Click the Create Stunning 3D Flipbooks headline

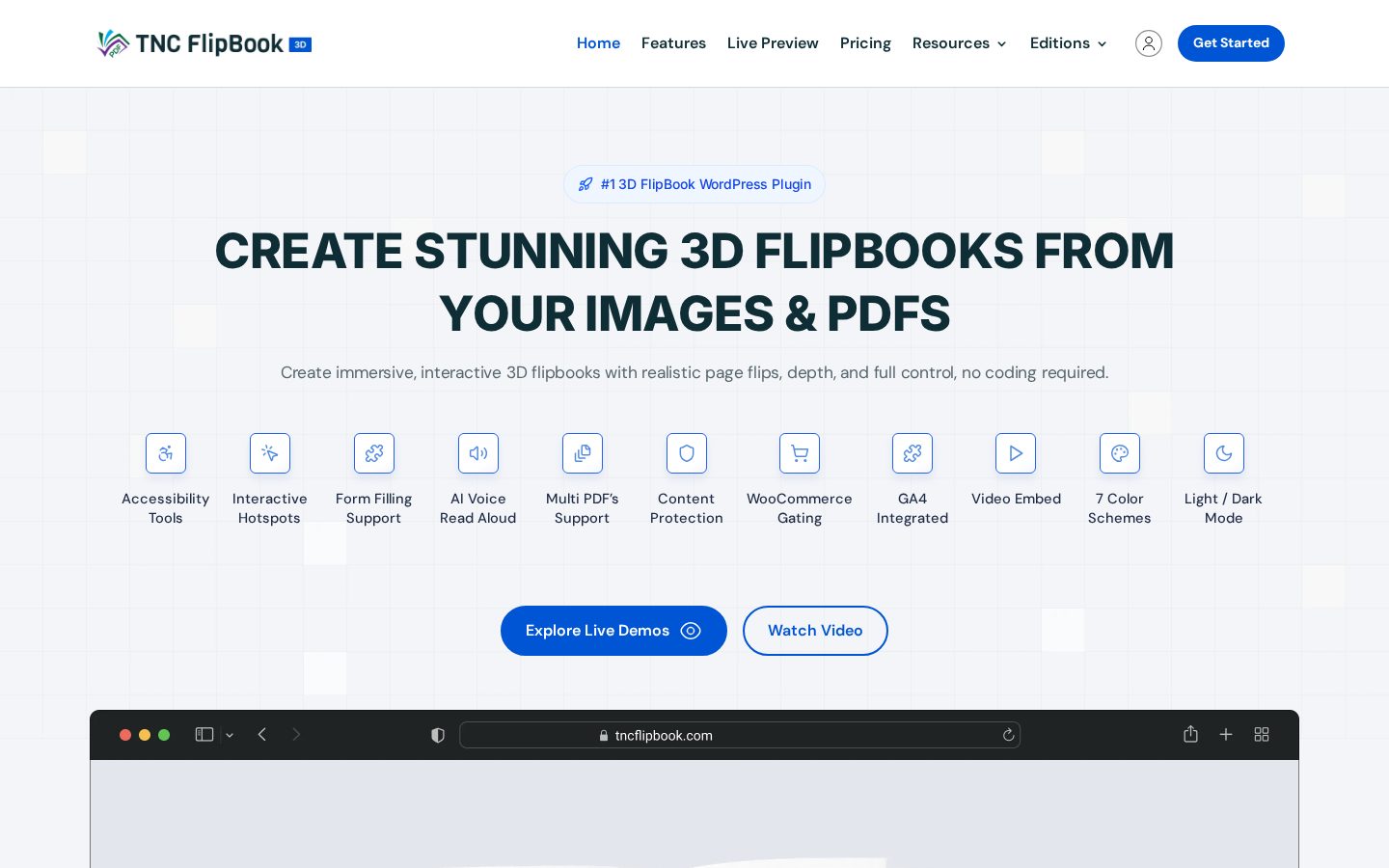tap(694, 283)
